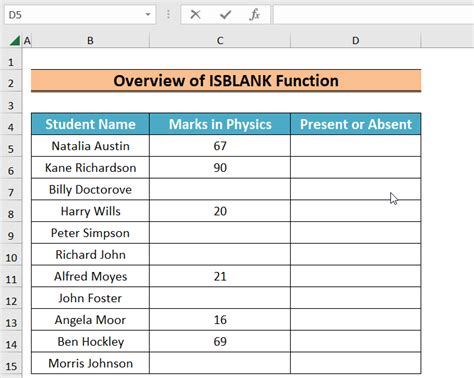This screenshot has height=378, width=474.
Task: Select Present or Absent cell for Natalia Austin
Action: 356,146
